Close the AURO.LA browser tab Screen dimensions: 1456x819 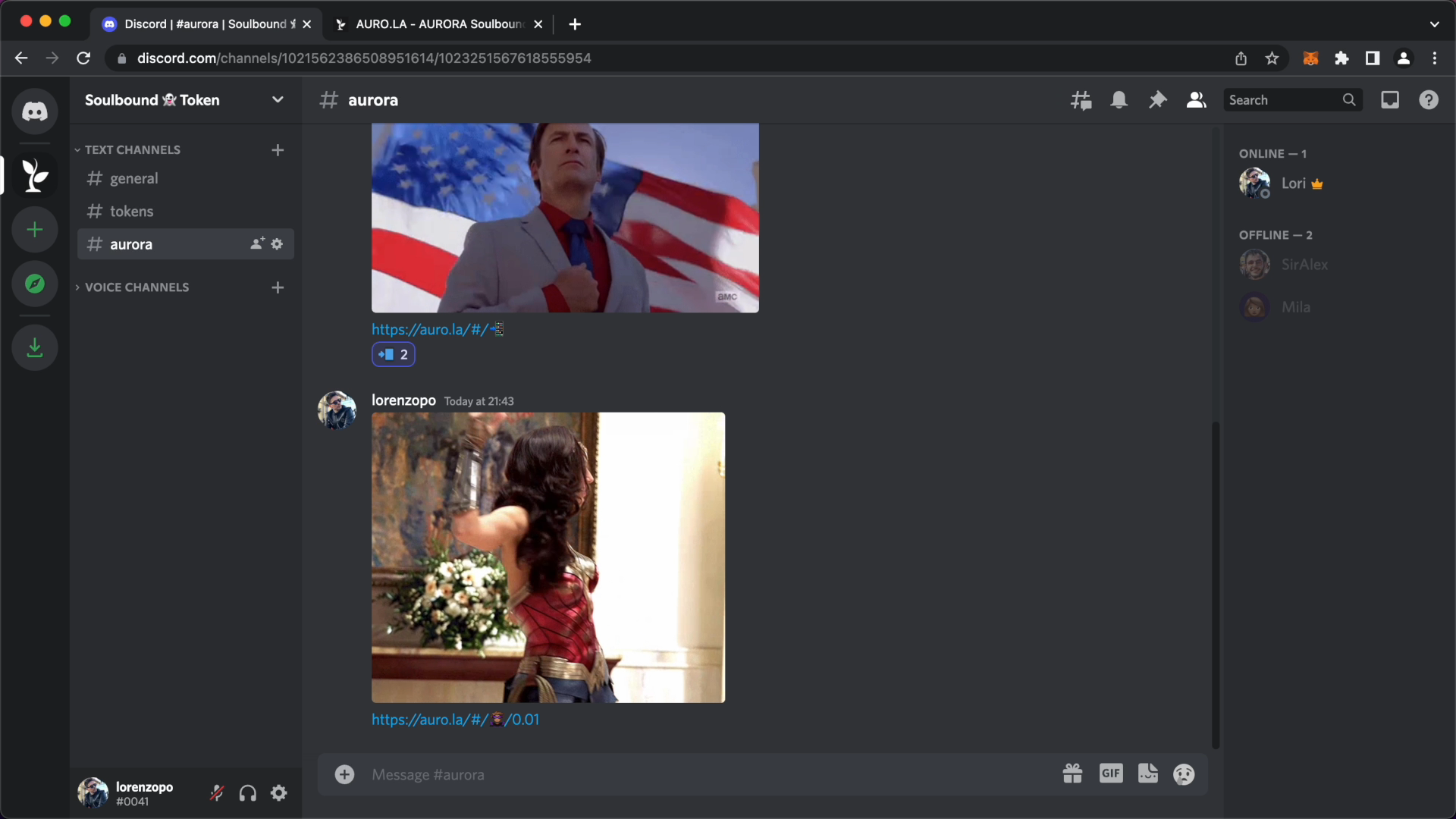538,24
